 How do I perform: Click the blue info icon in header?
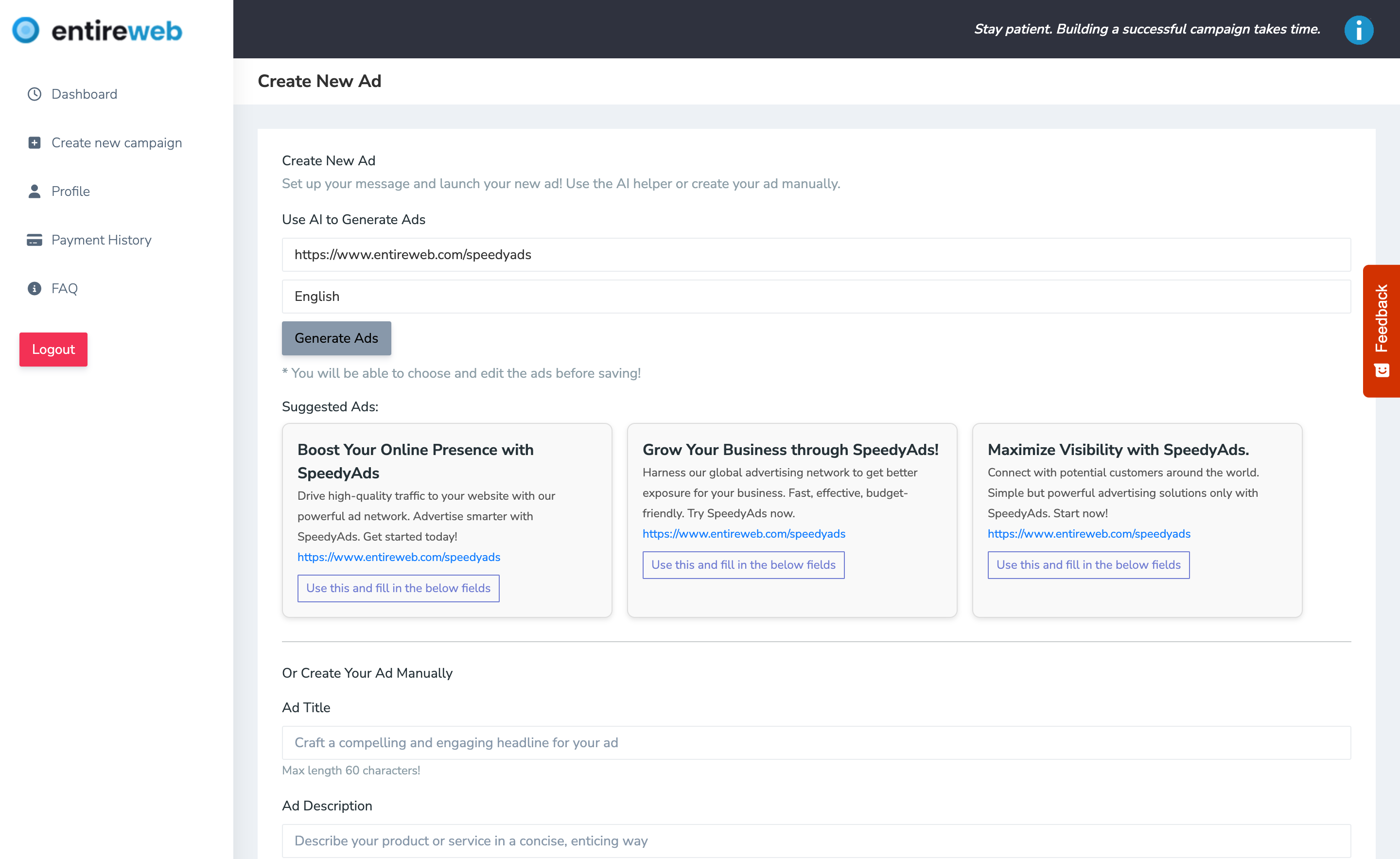click(x=1358, y=30)
